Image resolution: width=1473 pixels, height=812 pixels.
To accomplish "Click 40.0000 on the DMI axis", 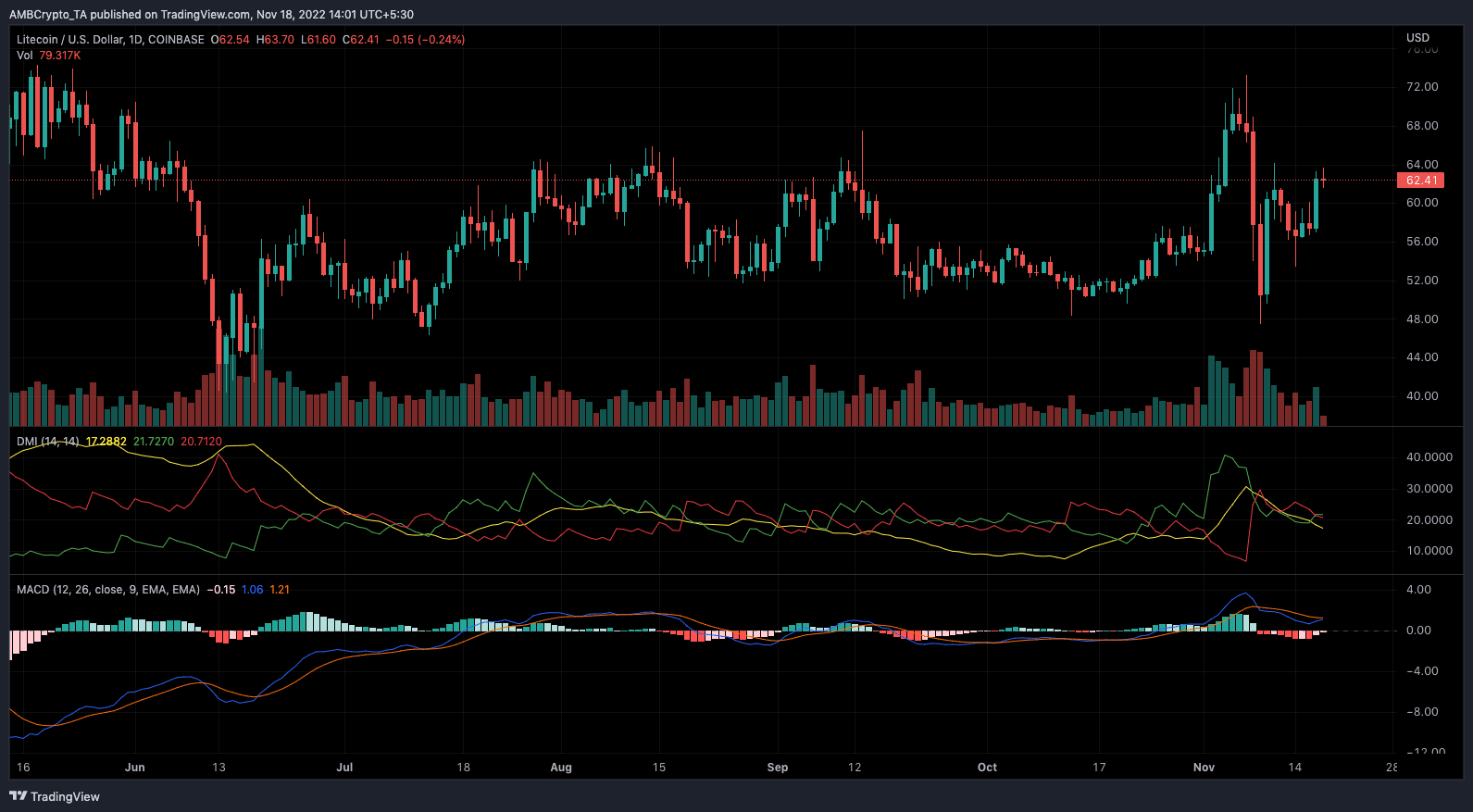I will (1429, 457).
